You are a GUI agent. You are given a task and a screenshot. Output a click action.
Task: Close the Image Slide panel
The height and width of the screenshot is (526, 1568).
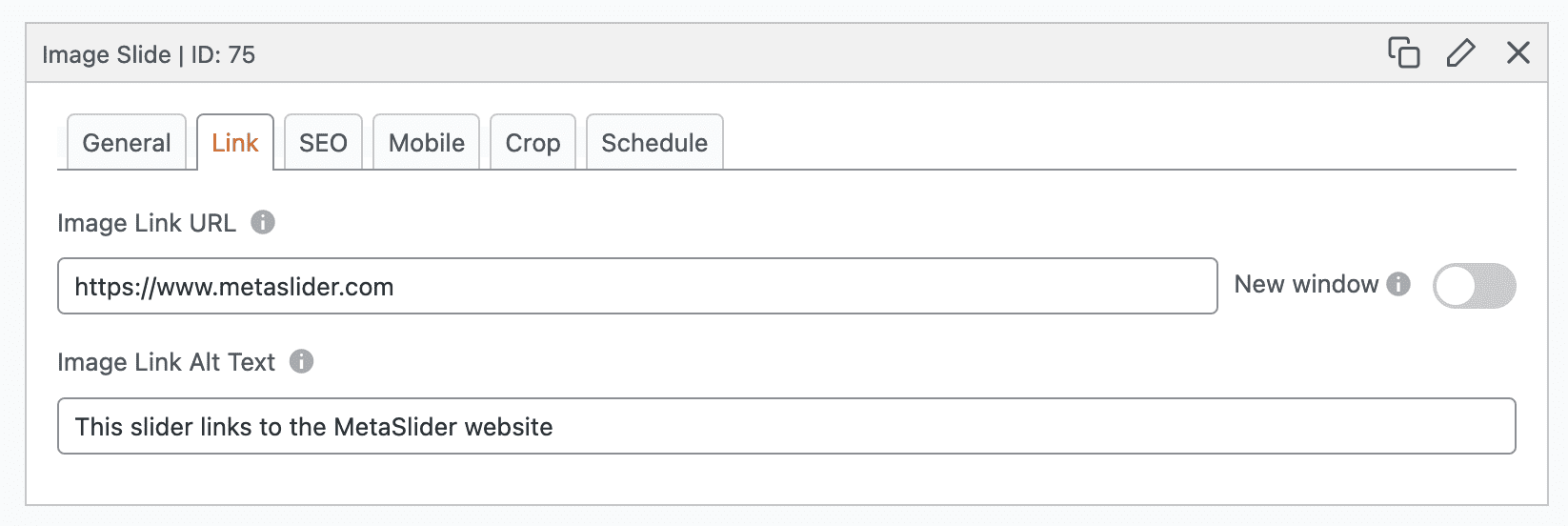1518,52
